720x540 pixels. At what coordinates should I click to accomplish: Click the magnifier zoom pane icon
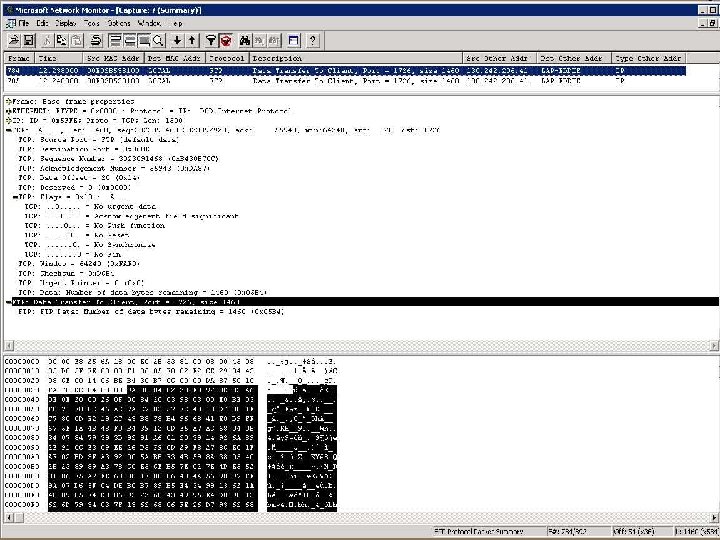click(158, 41)
